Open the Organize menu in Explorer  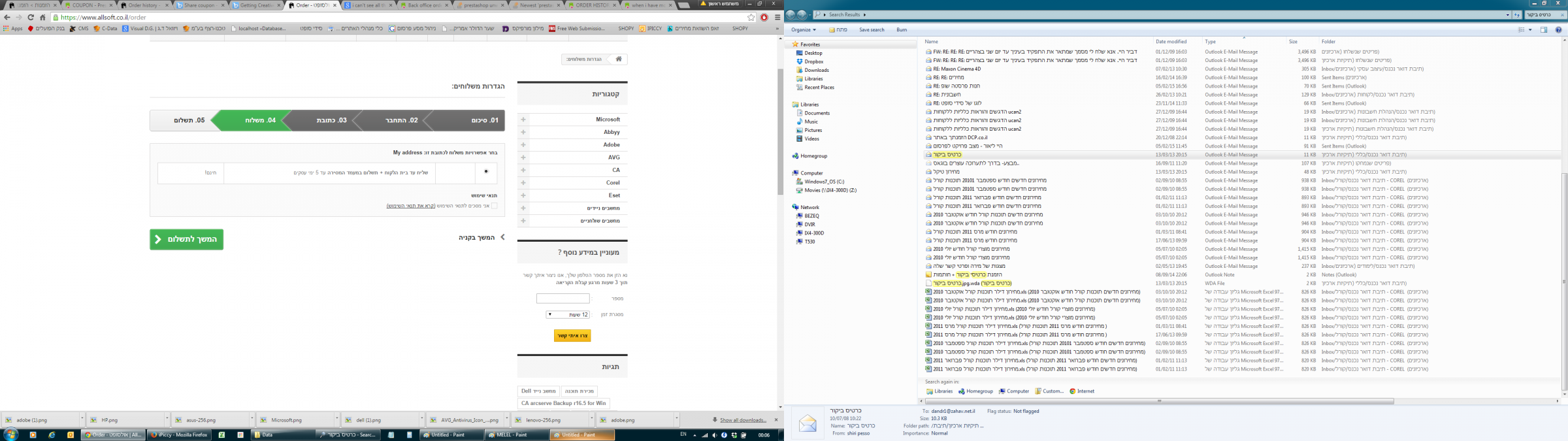tap(803, 30)
